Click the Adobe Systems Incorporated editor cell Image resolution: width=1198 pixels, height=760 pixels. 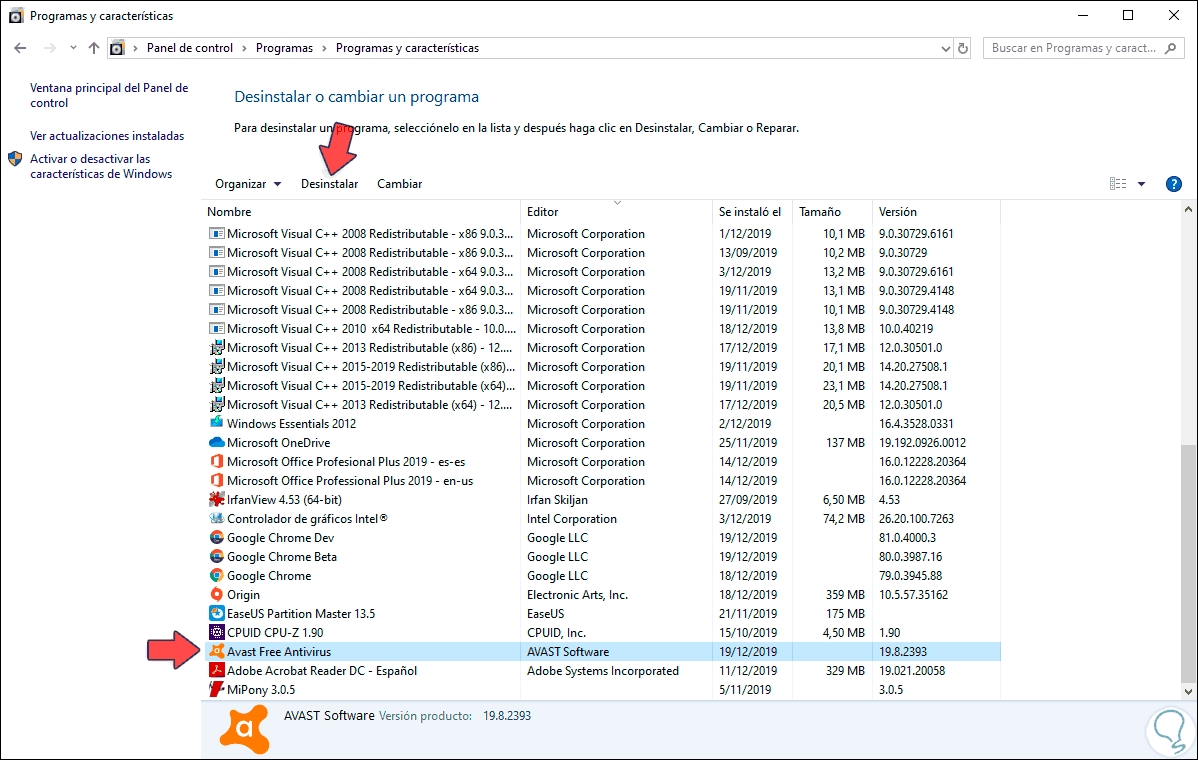603,671
